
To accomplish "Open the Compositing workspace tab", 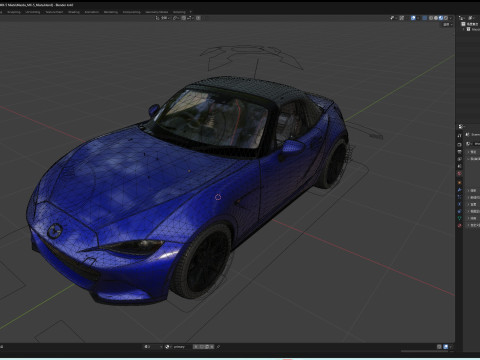I will (x=131, y=12).
